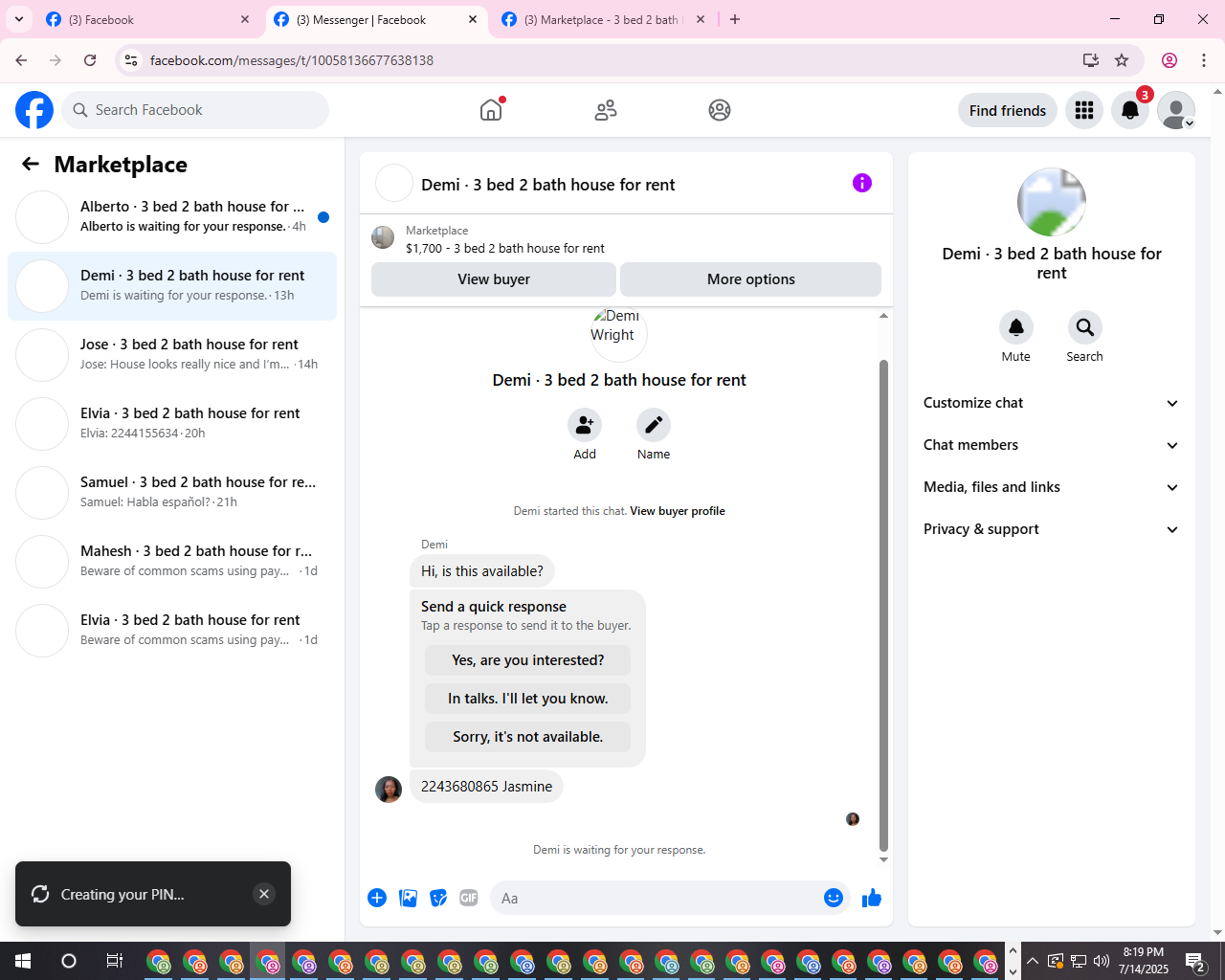Add people to the chat
1225x980 pixels.
coord(585,425)
